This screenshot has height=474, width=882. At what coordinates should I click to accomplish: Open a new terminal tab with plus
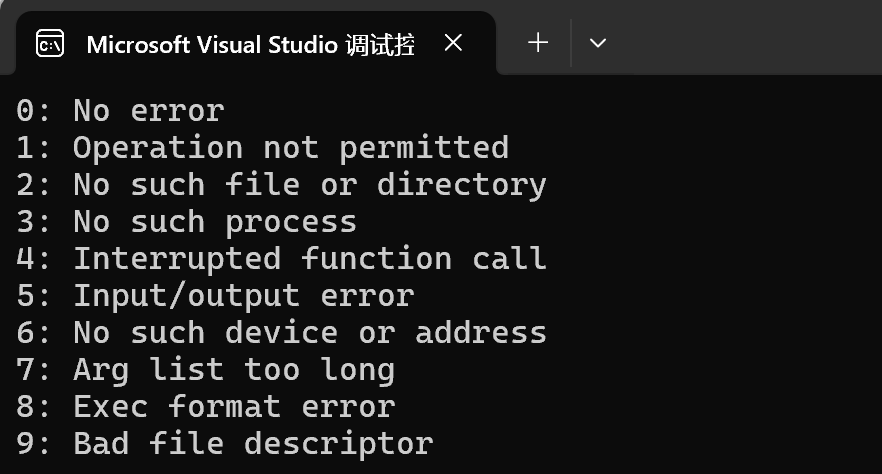tap(538, 43)
